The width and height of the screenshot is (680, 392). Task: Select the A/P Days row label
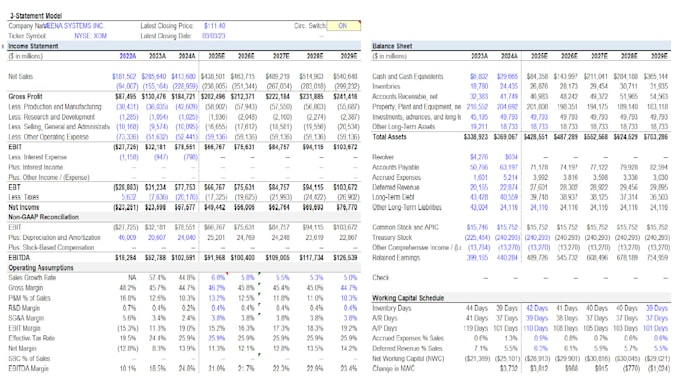coord(385,328)
